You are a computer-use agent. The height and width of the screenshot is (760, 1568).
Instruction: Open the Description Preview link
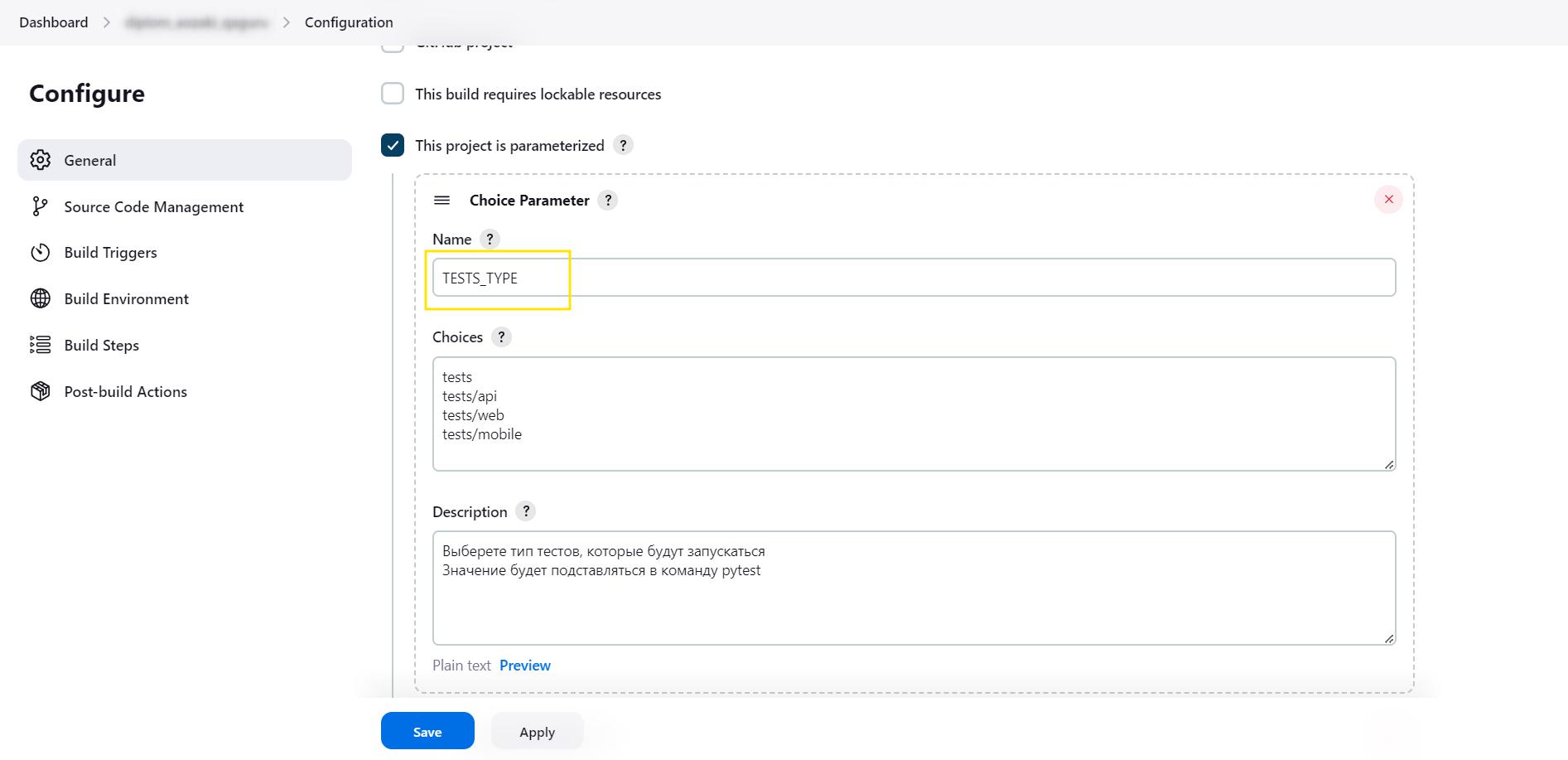pyautogui.click(x=525, y=666)
